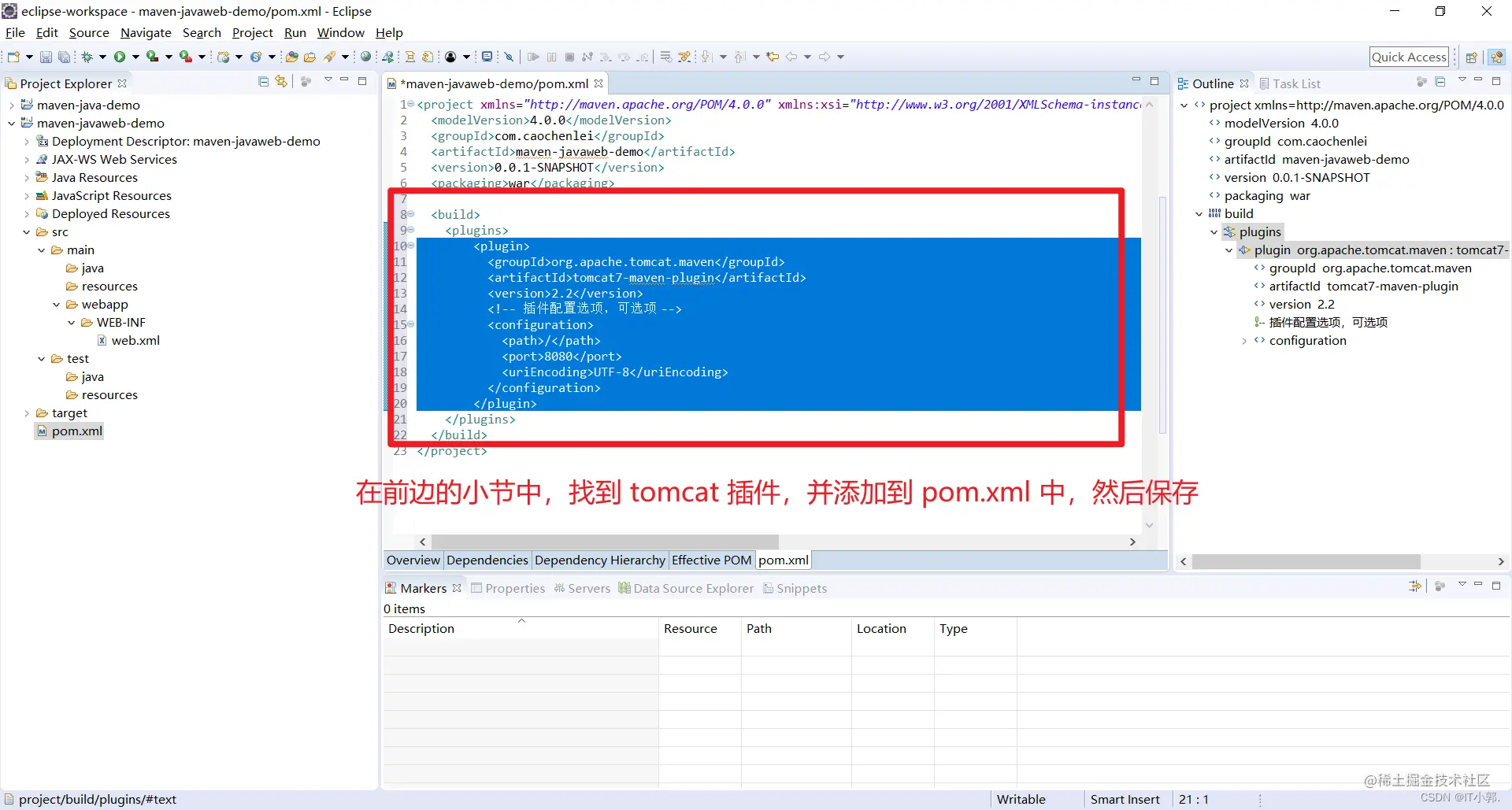Close the Project Explorer view
The height and width of the screenshot is (810, 1512).
click(122, 83)
